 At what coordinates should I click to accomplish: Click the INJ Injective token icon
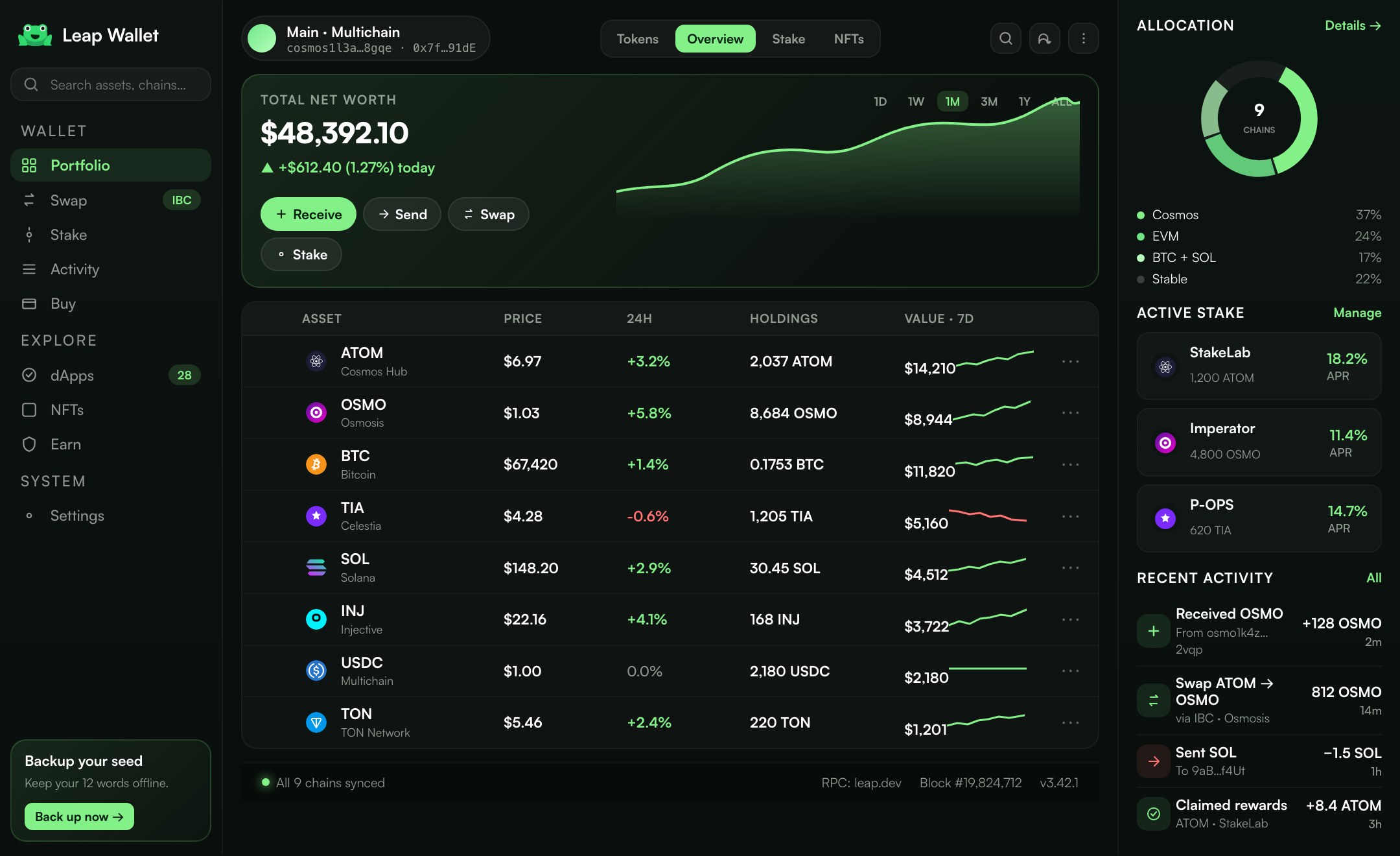coord(316,619)
